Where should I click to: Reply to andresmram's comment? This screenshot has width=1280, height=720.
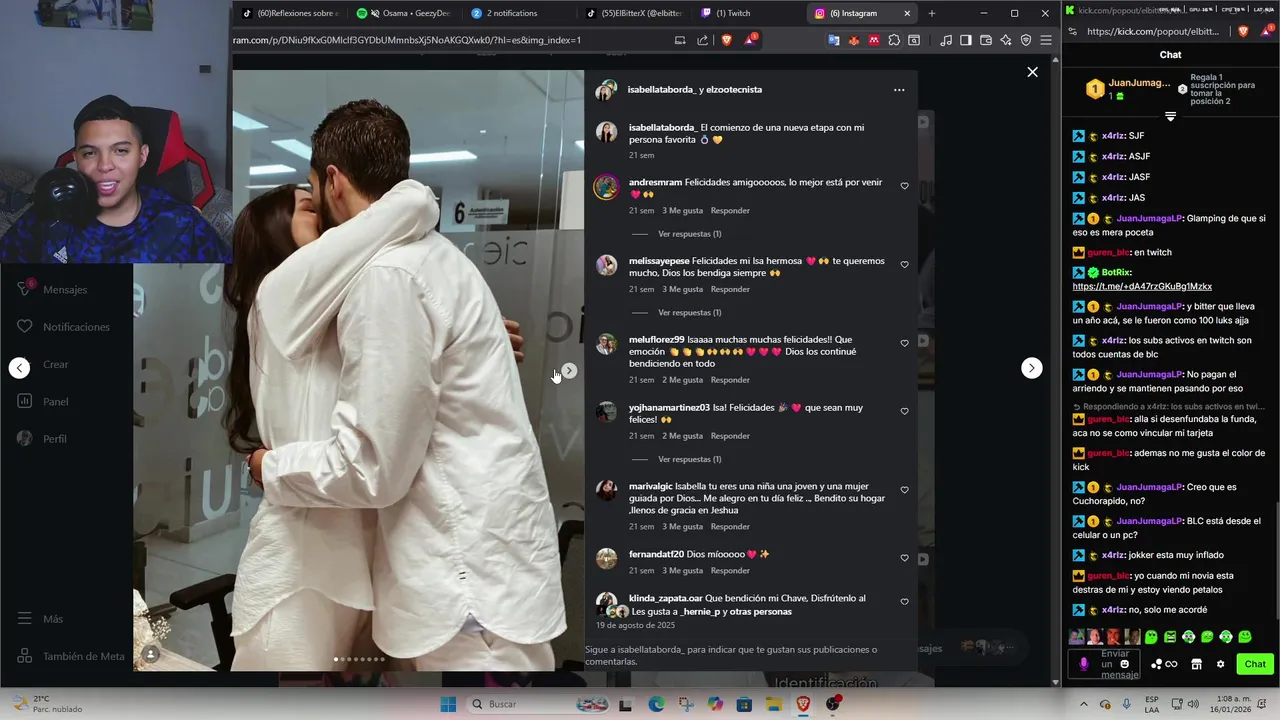(x=730, y=211)
